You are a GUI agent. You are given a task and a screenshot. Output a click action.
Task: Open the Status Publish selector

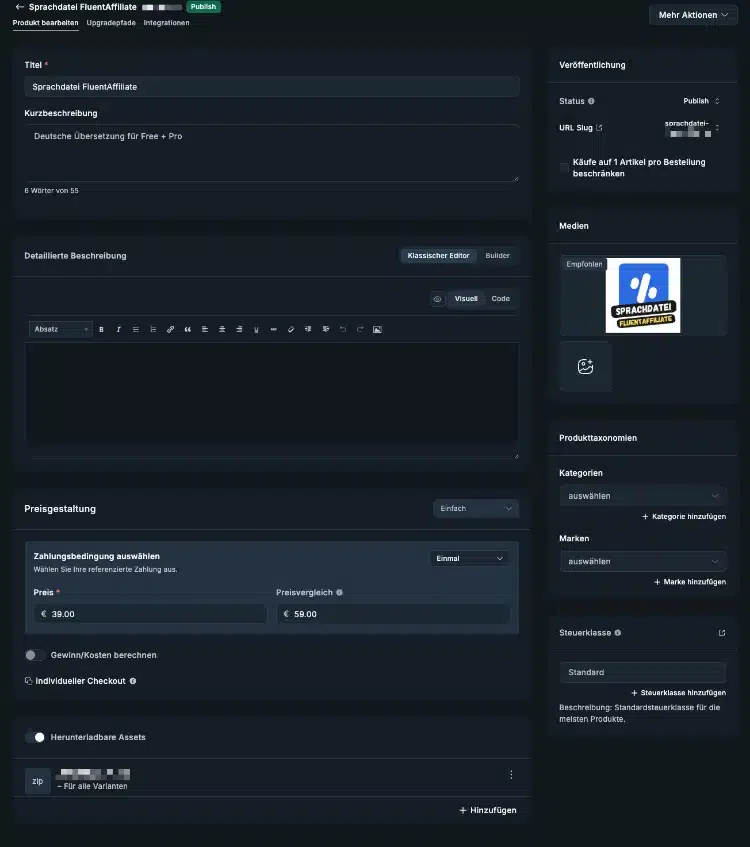point(701,101)
